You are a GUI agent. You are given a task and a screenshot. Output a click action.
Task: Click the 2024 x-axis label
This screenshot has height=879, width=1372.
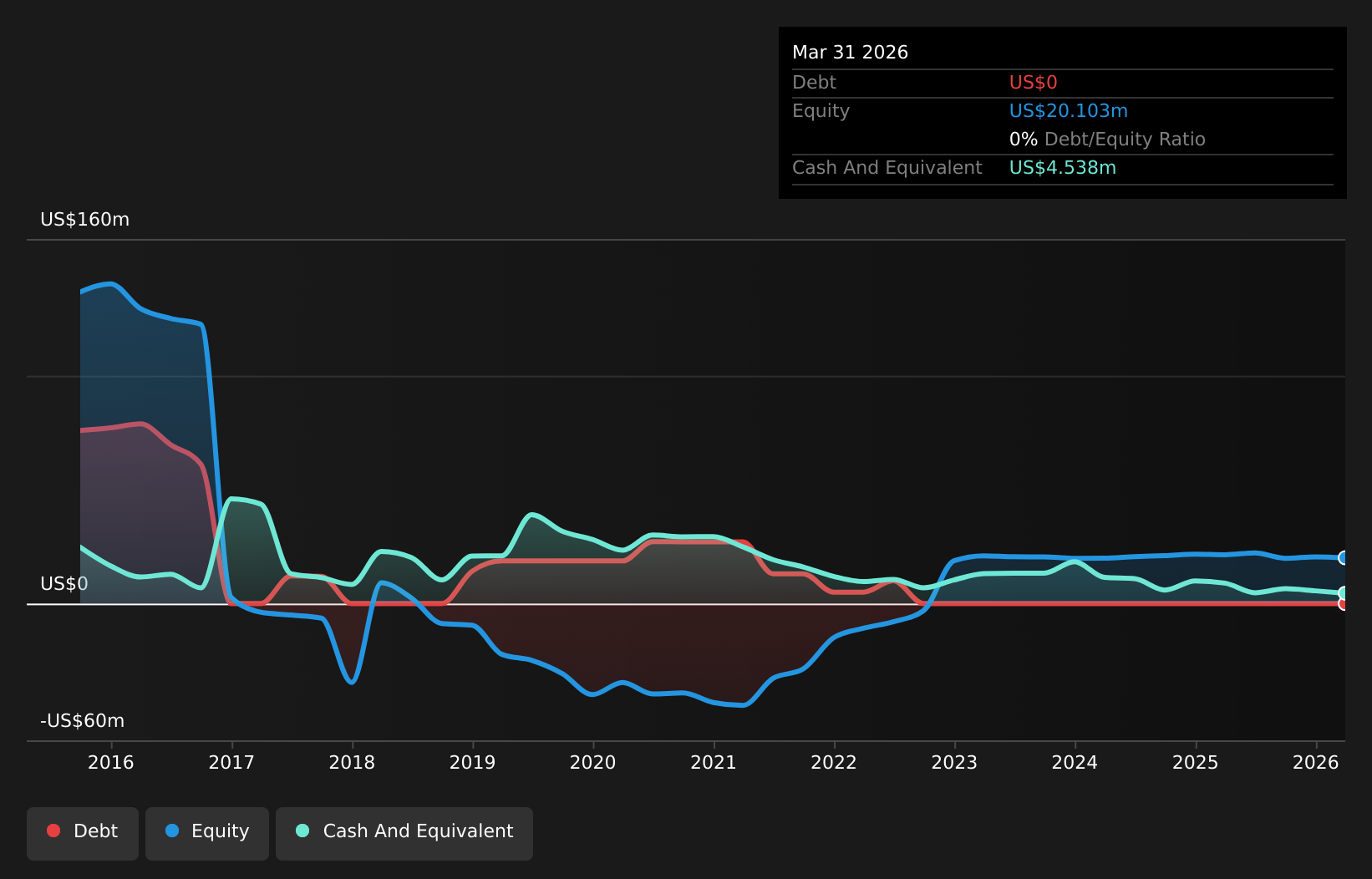click(1075, 762)
